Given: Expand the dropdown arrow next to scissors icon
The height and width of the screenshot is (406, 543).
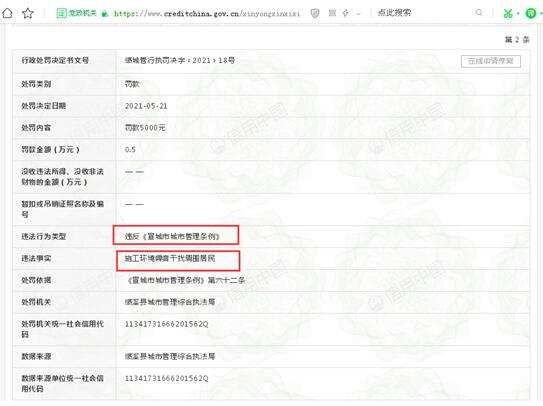Looking at the screenshot, I should pyautogui.click(x=518, y=14).
